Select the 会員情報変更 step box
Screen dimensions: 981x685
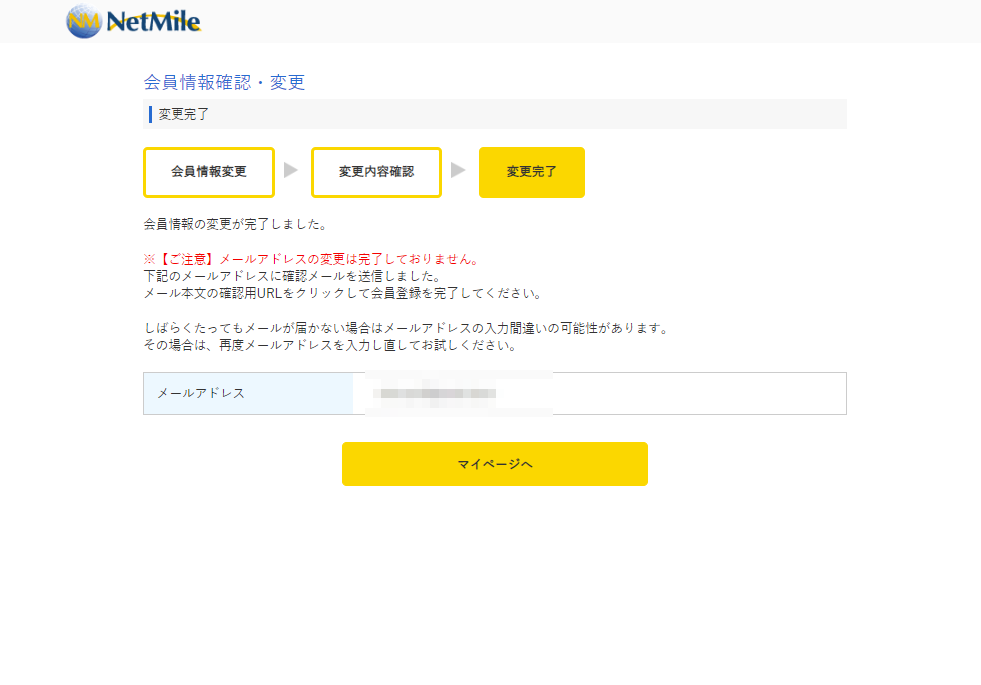[208, 172]
